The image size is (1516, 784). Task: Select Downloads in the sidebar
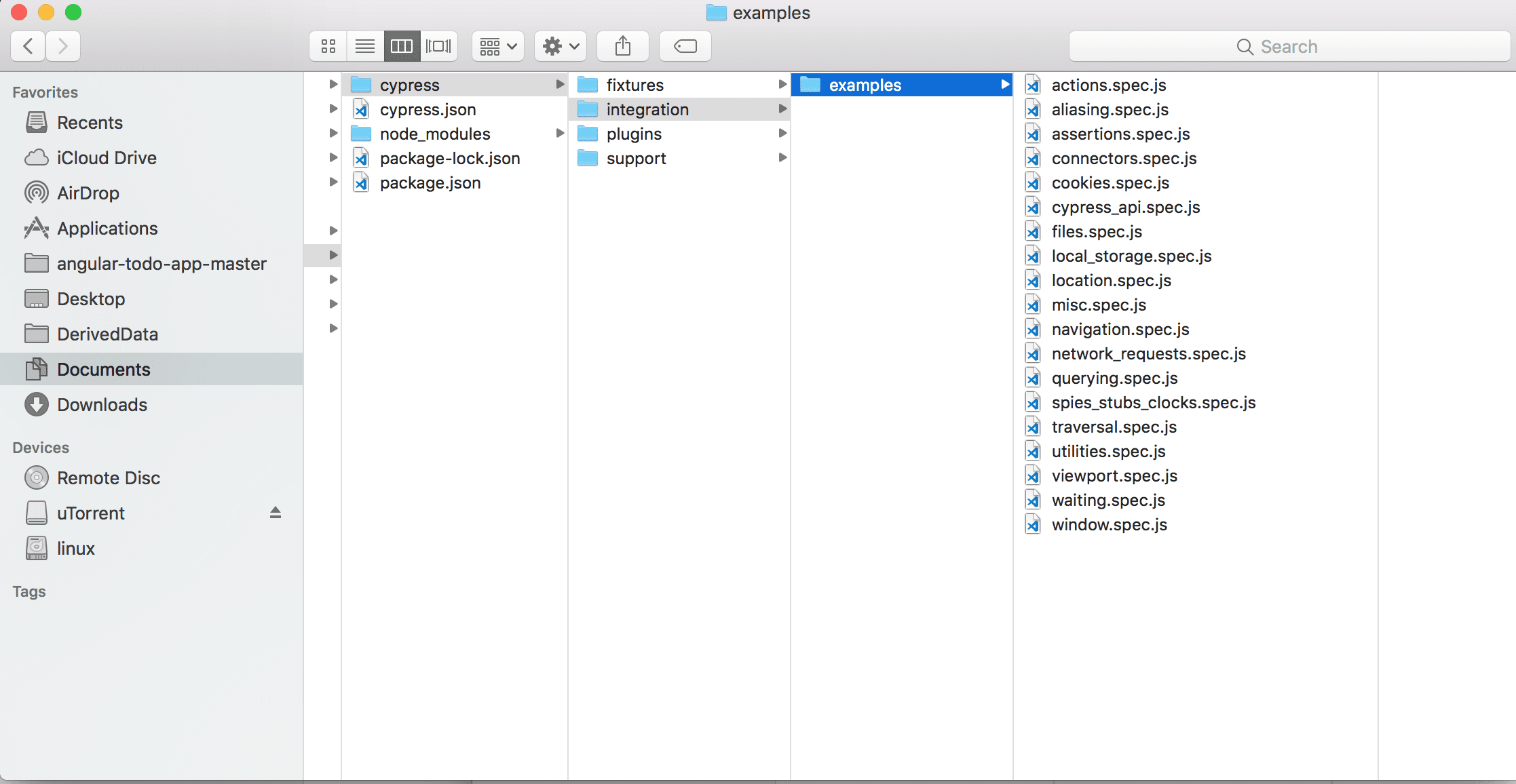(x=102, y=404)
